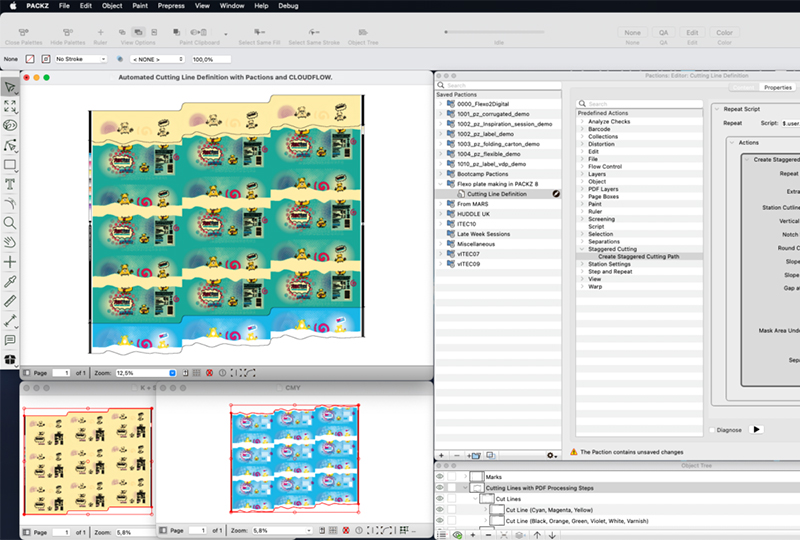Select the Zoom magnifier tool
Image resolution: width=800 pixels, height=540 pixels.
tap(9, 223)
